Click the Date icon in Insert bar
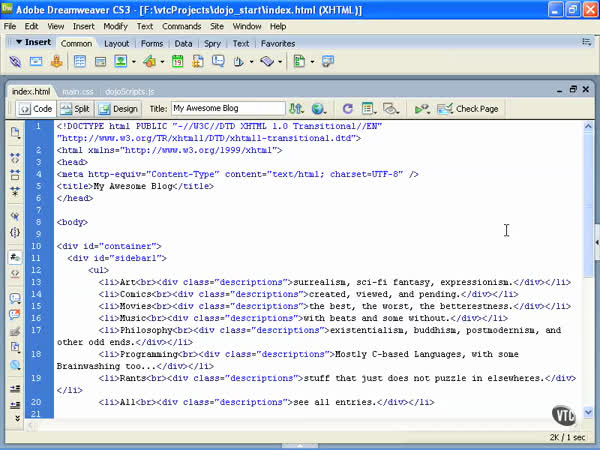Viewport: 600px width, 450px height. click(177, 62)
